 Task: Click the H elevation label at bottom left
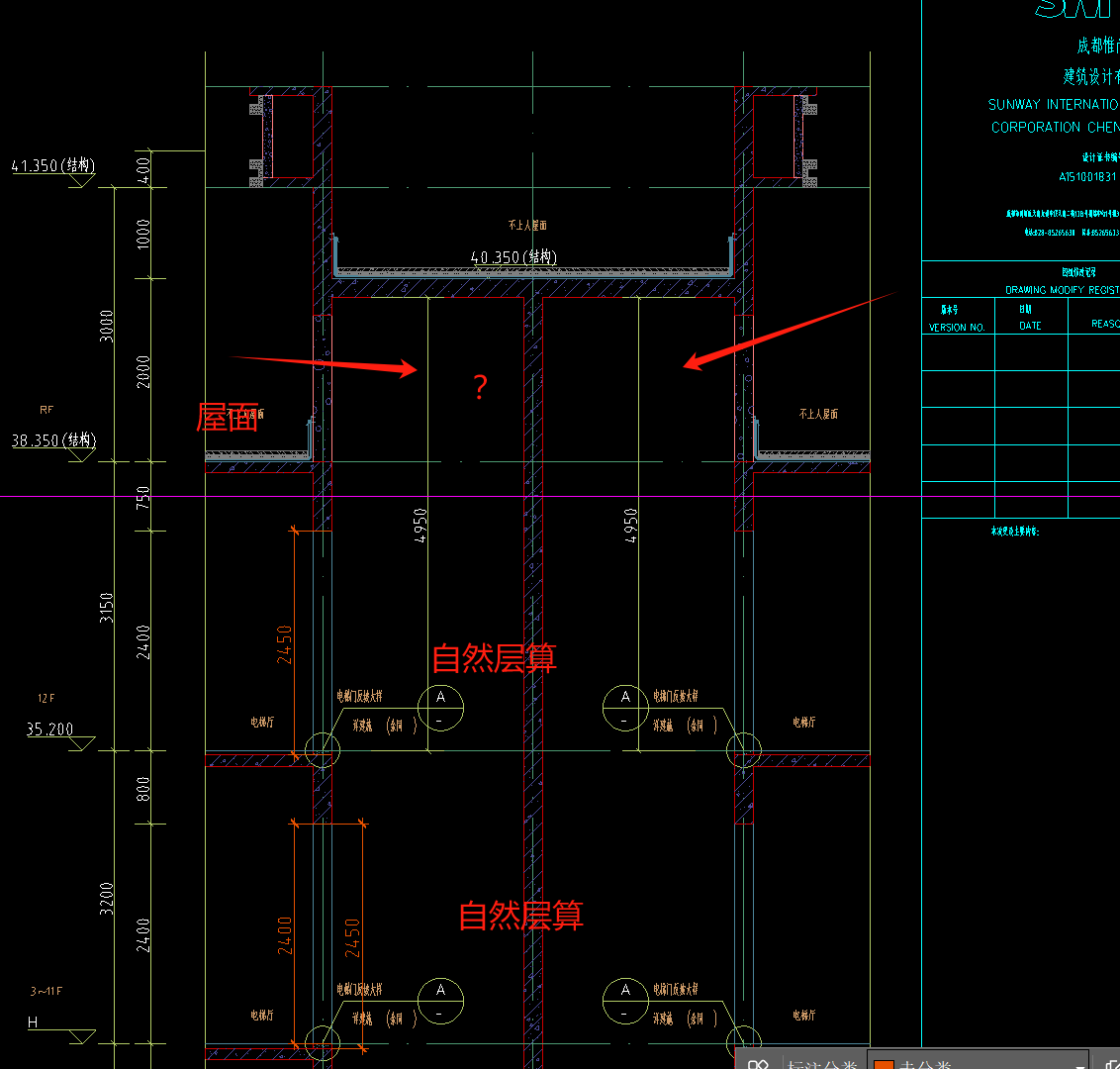(x=33, y=1022)
